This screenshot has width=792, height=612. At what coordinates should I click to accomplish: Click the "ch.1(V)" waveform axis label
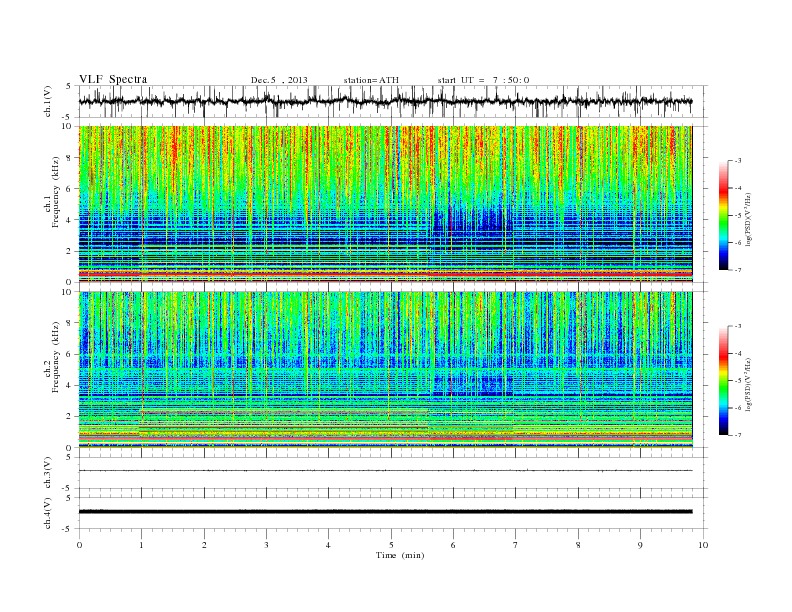(x=48, y=101)
